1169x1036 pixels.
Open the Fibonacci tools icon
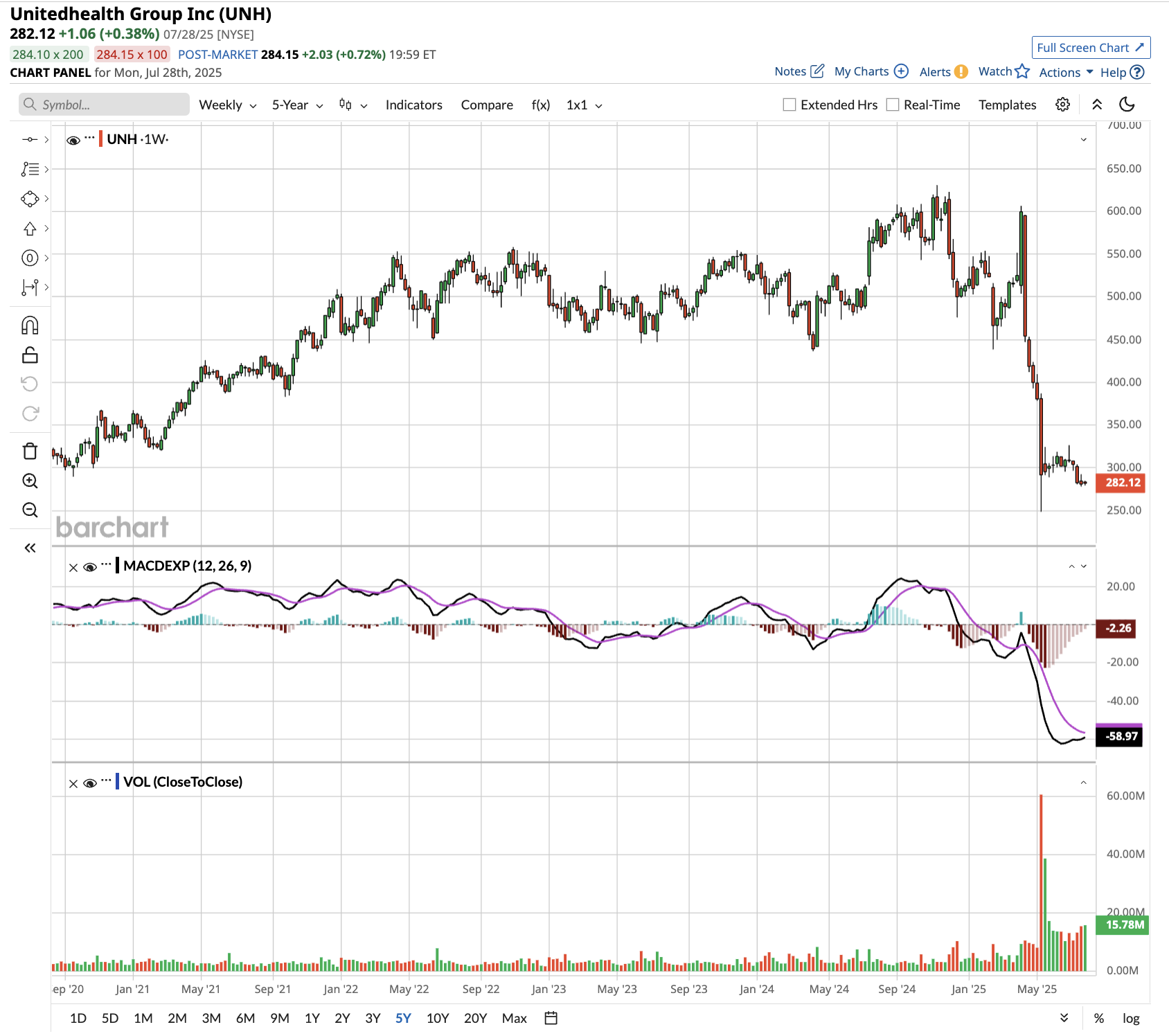coord(30,169)
